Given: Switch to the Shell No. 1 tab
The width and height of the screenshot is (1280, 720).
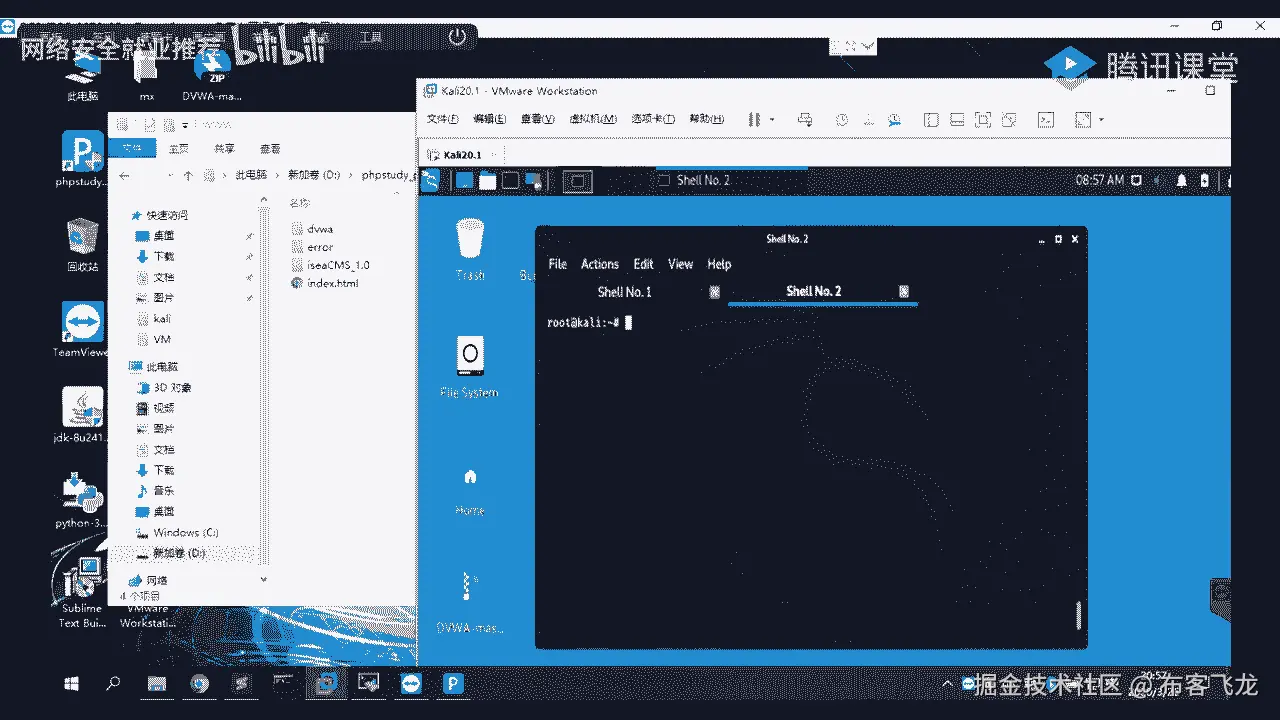Looking at the screenshot, I should 625,292.
